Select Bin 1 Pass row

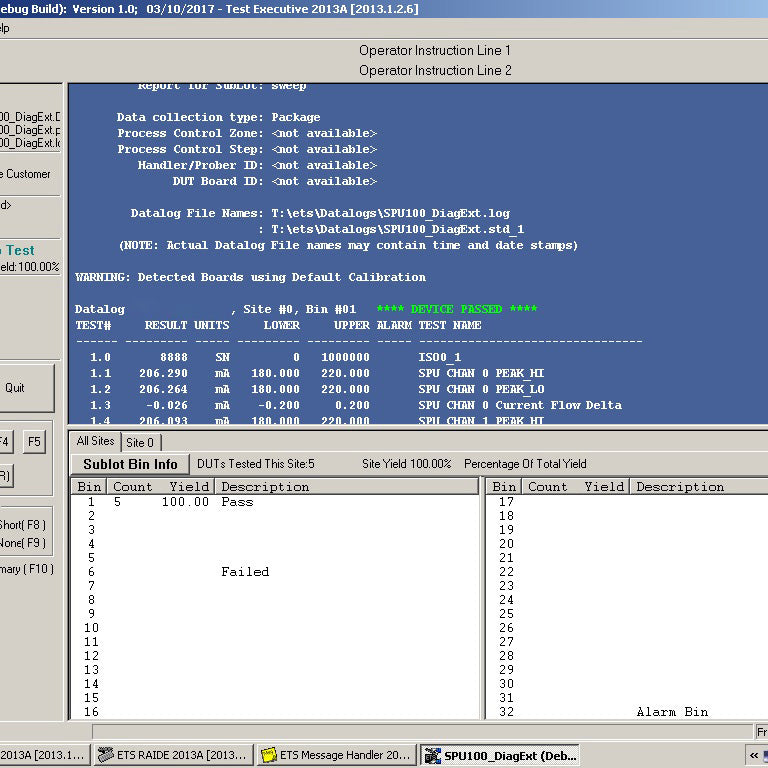(x=274, y=502)
